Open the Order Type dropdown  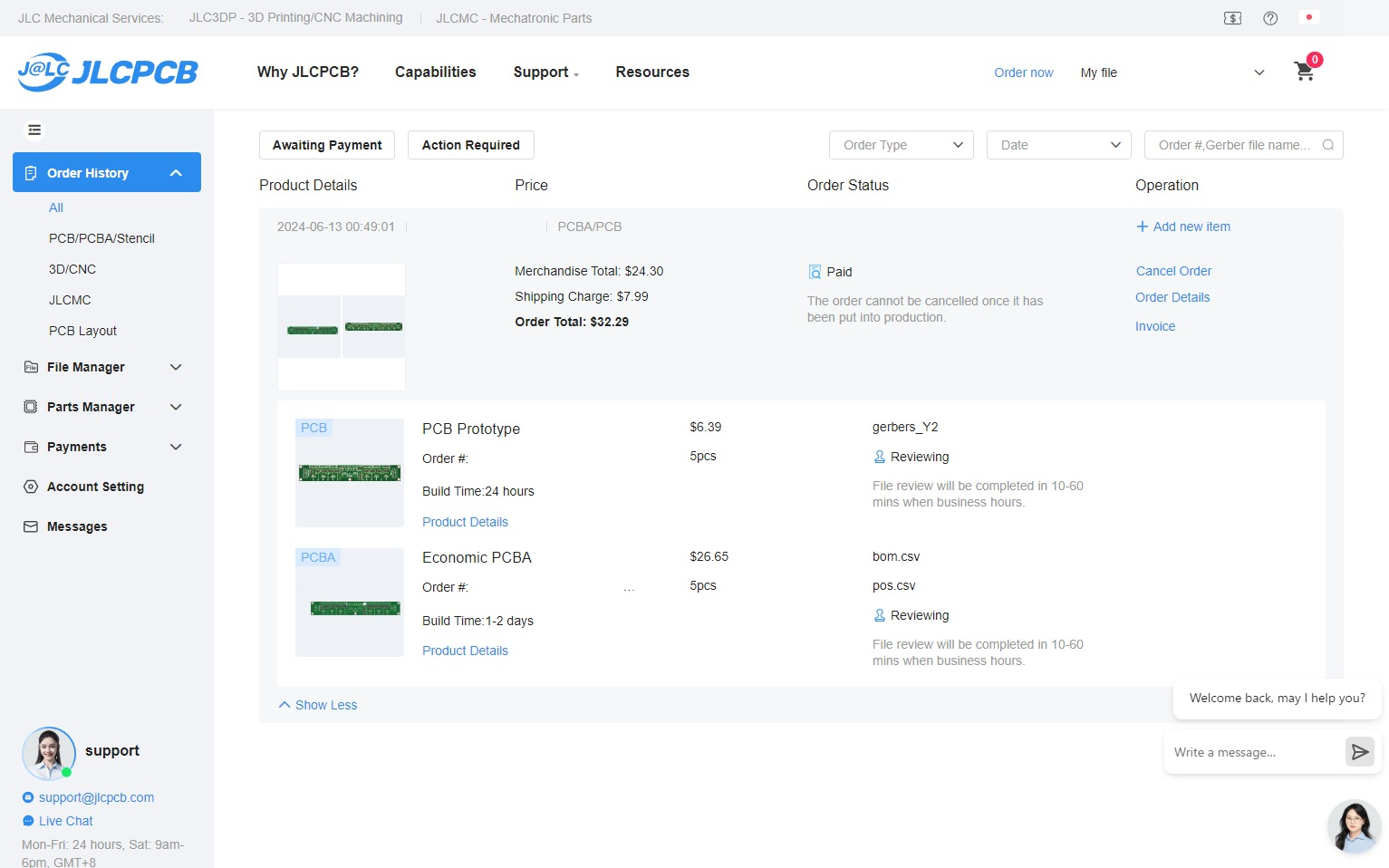[901, 145]
